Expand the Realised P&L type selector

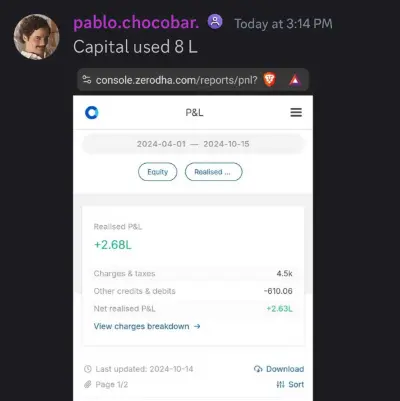(x=213, y=172)
